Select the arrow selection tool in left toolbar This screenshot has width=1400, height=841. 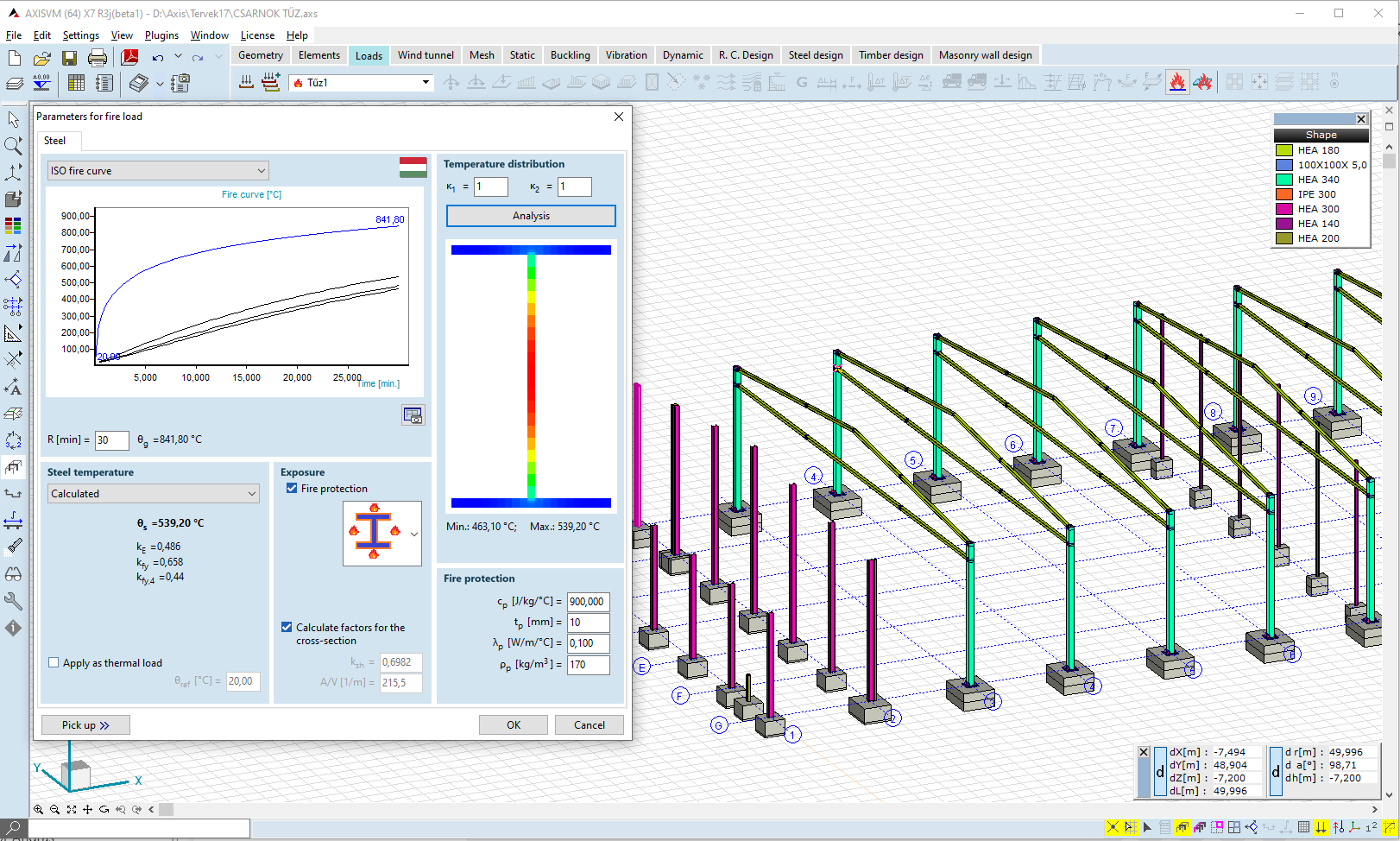tap(14, 119)
